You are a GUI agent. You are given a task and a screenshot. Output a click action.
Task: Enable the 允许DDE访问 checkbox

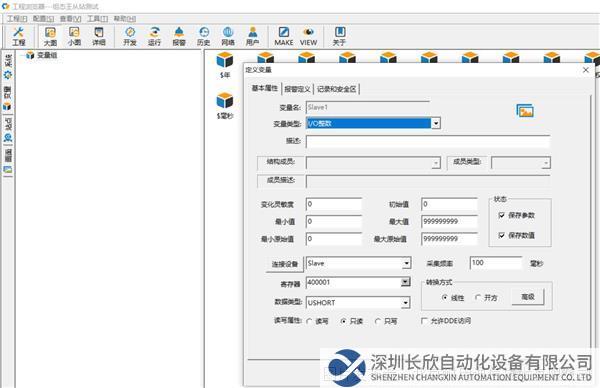[424, 321]
